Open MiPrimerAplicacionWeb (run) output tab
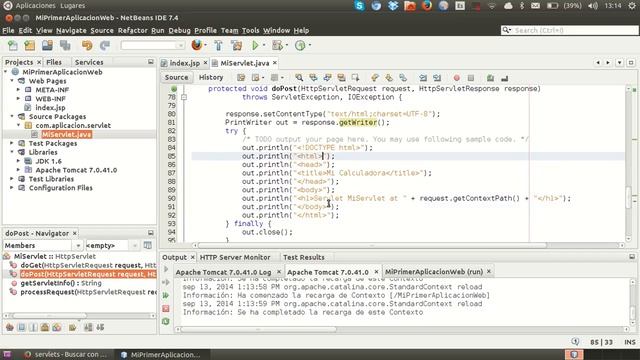The width and height of the screenshot is (640, 360). pyautogui.click(x=434, y=271)
